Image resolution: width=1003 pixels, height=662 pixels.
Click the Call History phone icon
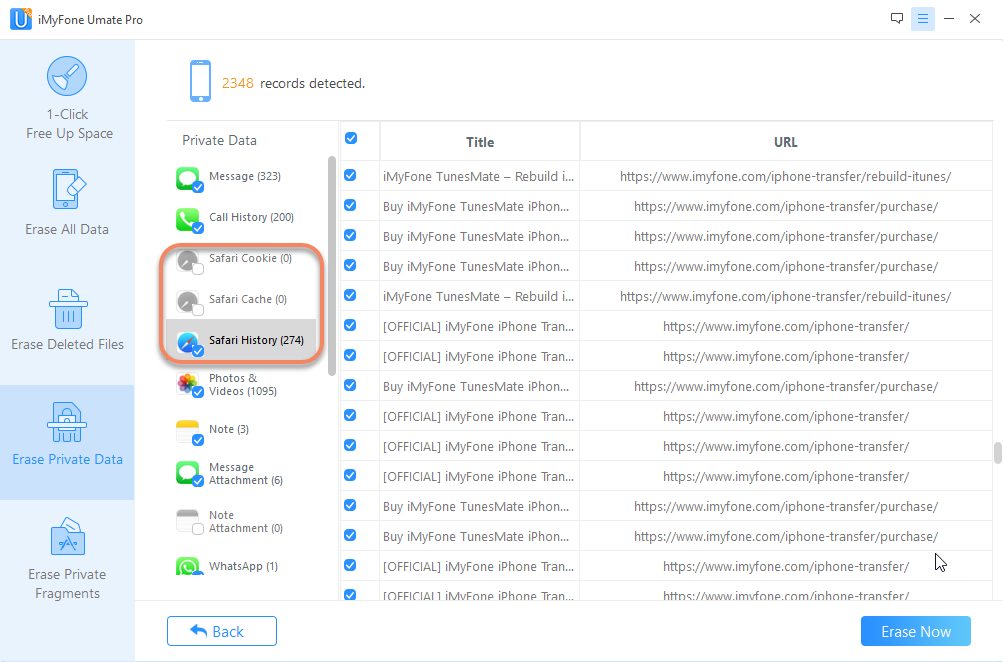(189, 220)
